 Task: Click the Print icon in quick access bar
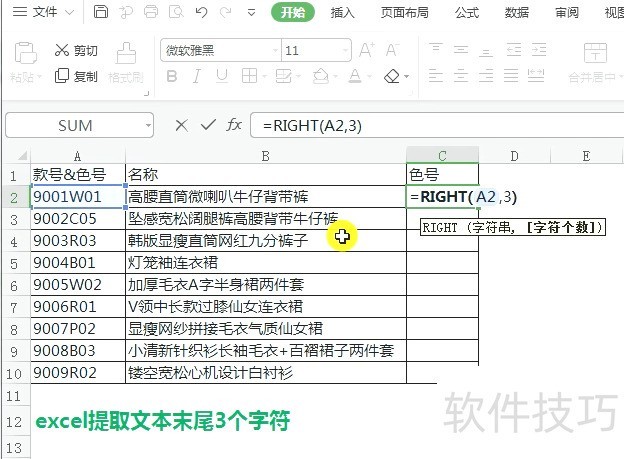click(151, 12)
